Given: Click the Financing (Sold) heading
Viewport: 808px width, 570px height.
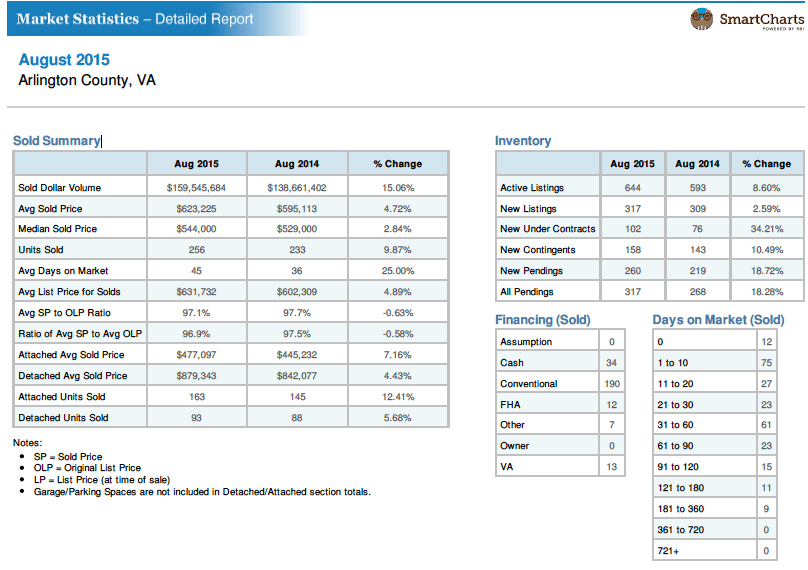Looking at the screenshot, I should (x=542, y=320).
